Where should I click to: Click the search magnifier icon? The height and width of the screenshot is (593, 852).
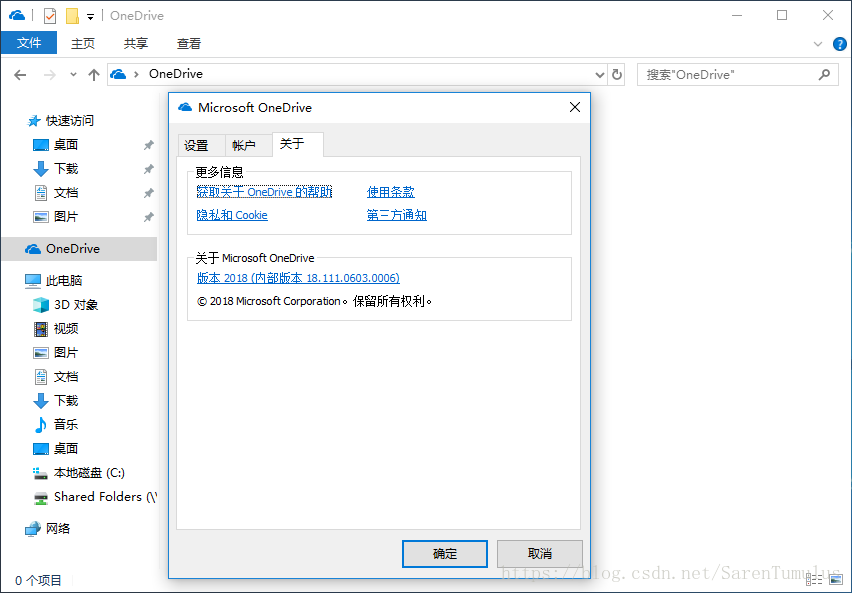pos(824,74)
